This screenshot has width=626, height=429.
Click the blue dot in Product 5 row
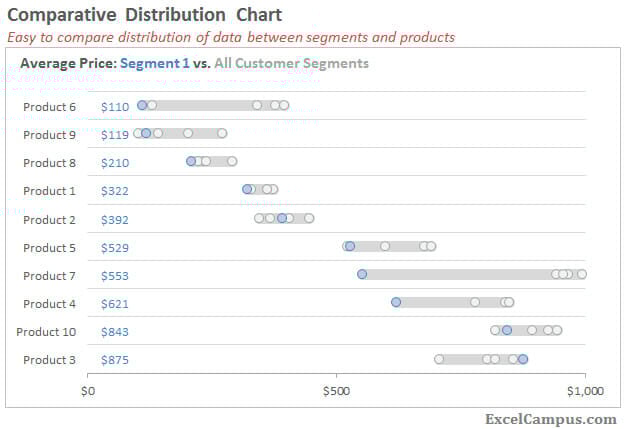point(349,246)
